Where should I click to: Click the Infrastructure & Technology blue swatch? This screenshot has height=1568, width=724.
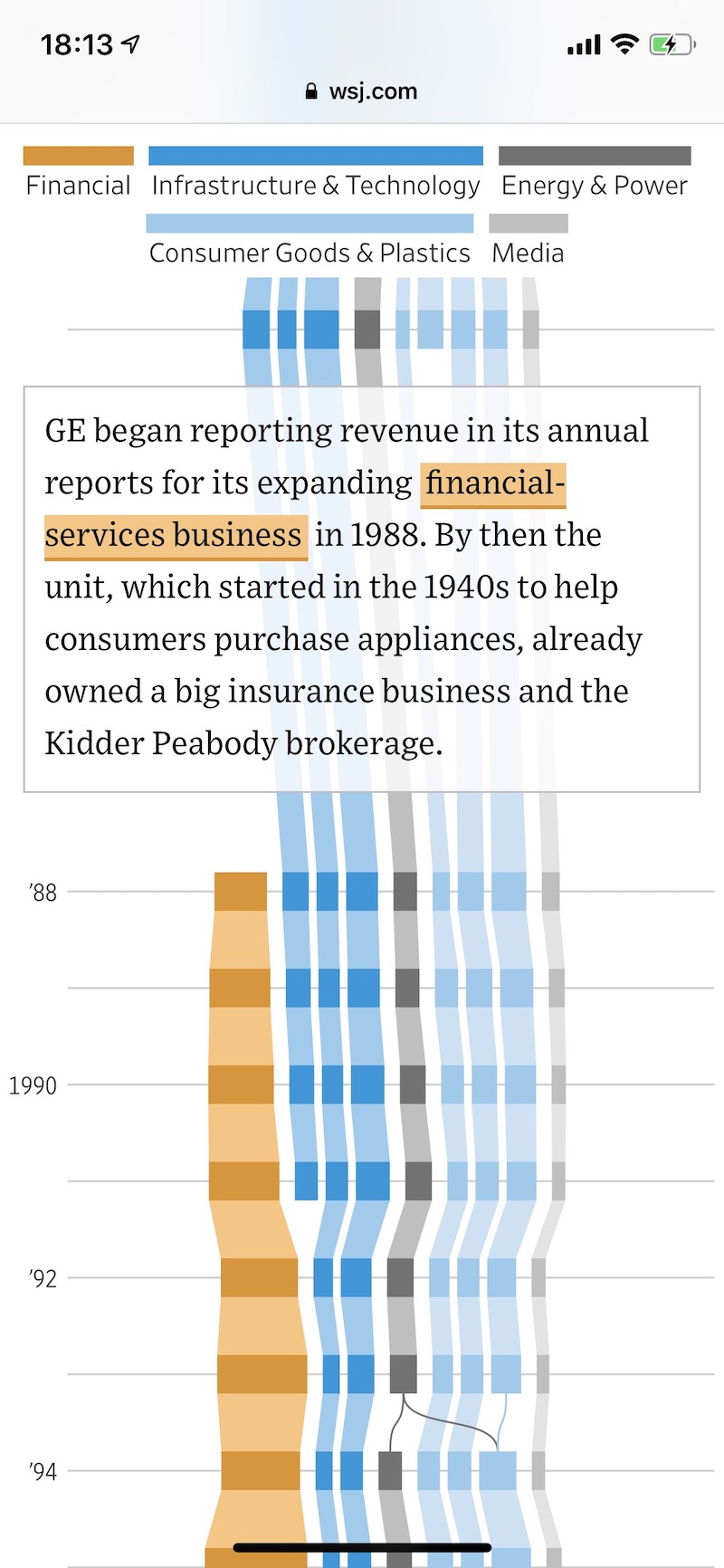pyautogui.click(x=316, y=156)
